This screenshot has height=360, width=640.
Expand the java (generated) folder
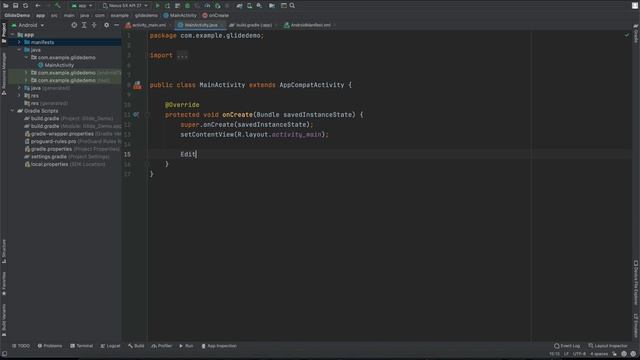tap(19, 88)
